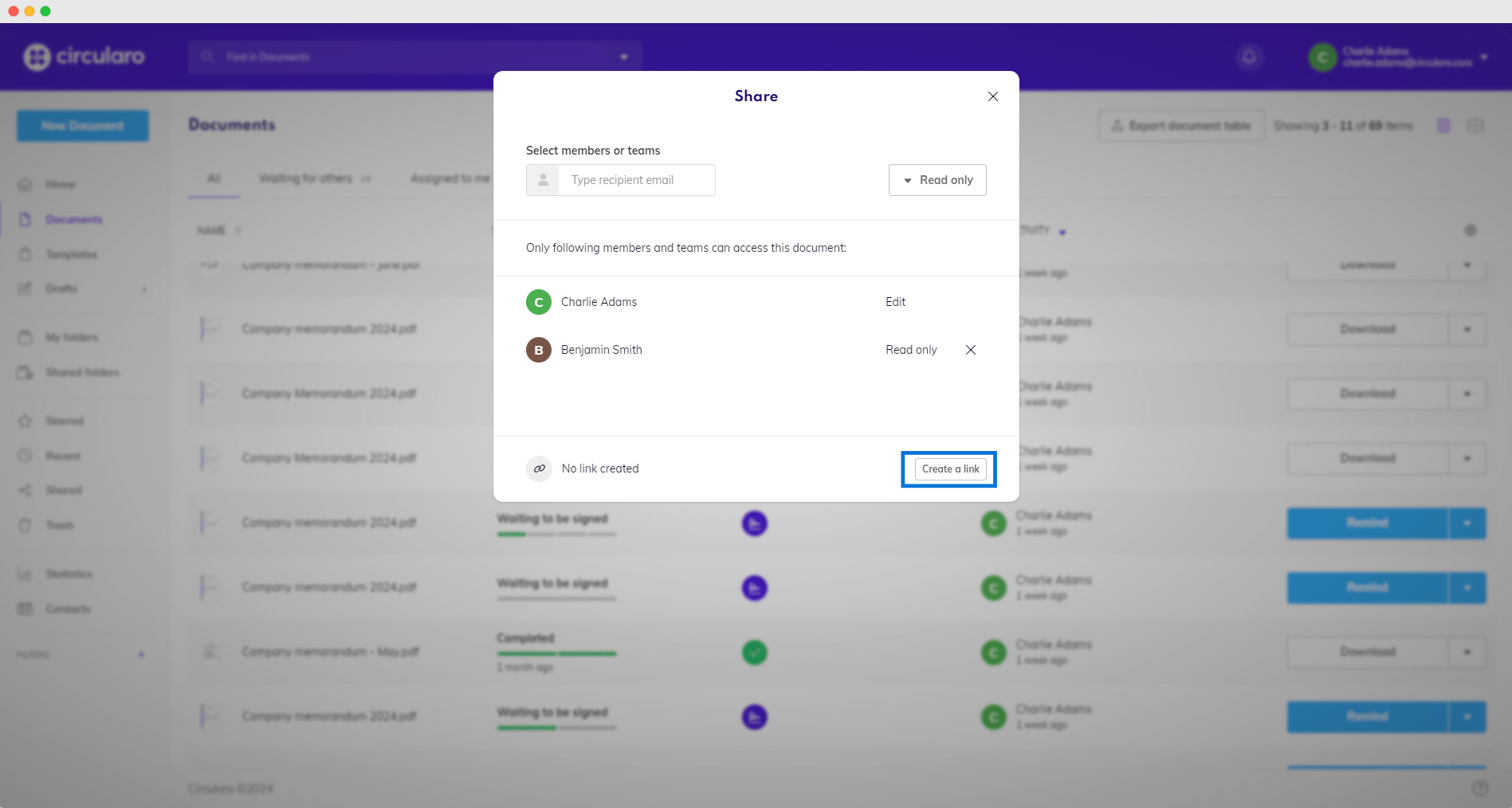Screen dimensions: 1512x808
Task: Click the New Document button
Action: (83, 126)
